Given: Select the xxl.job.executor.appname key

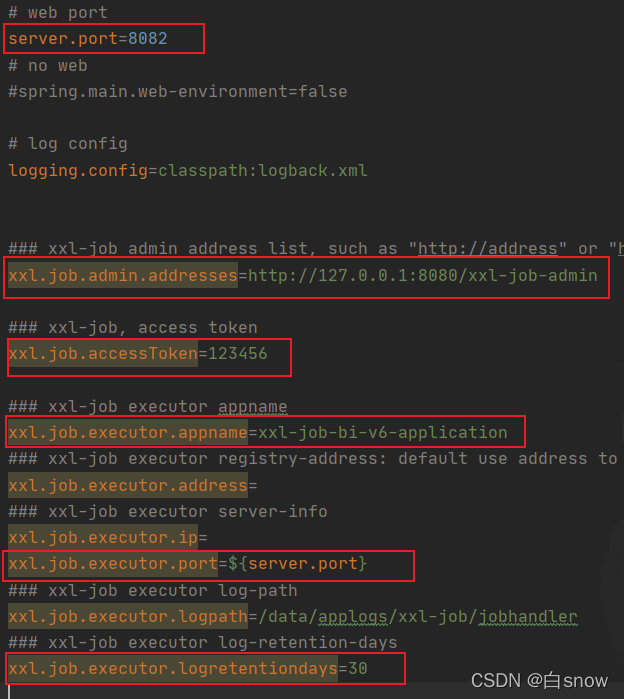Looking at the screenshot, I should pos(128,432).
